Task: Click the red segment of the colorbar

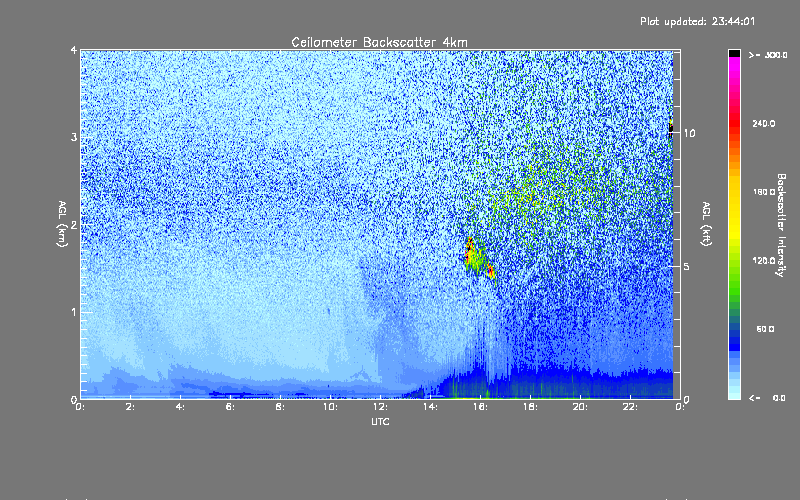Action: 734,125
